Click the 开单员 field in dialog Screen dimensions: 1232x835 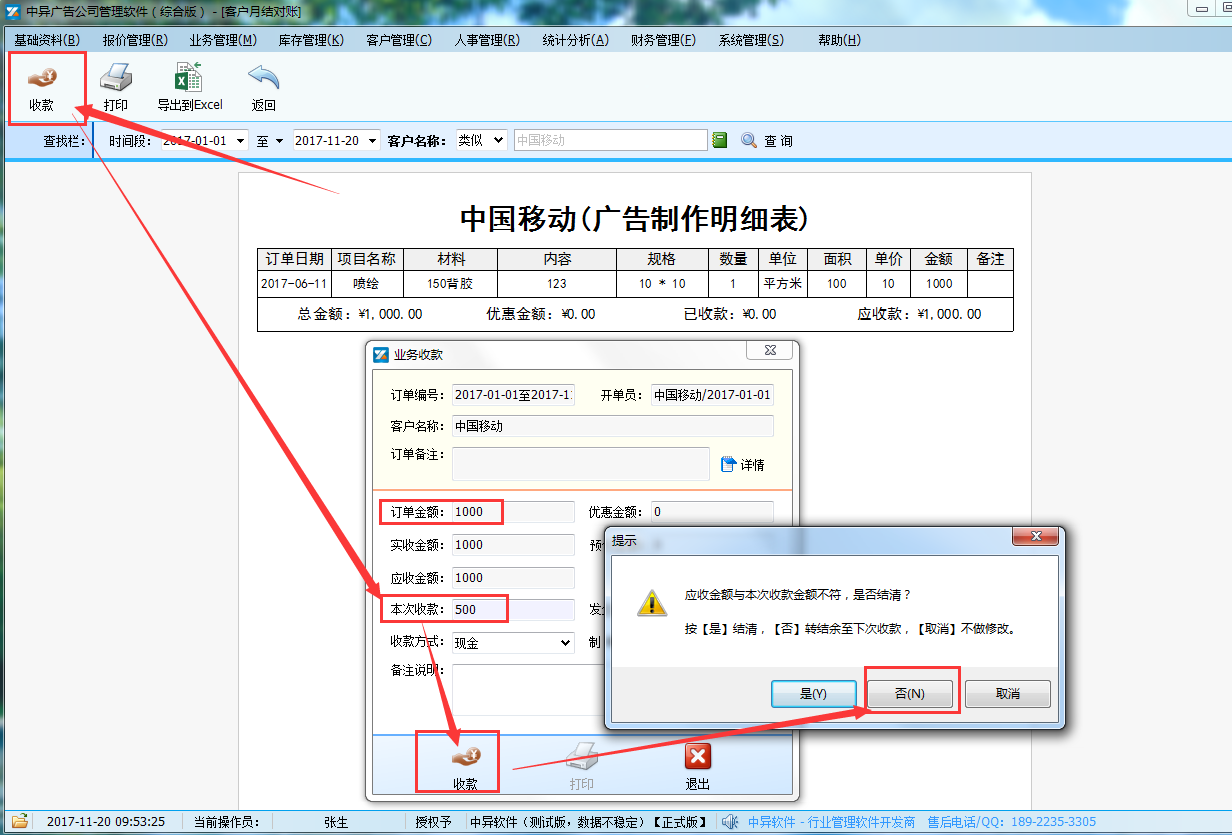712,395
